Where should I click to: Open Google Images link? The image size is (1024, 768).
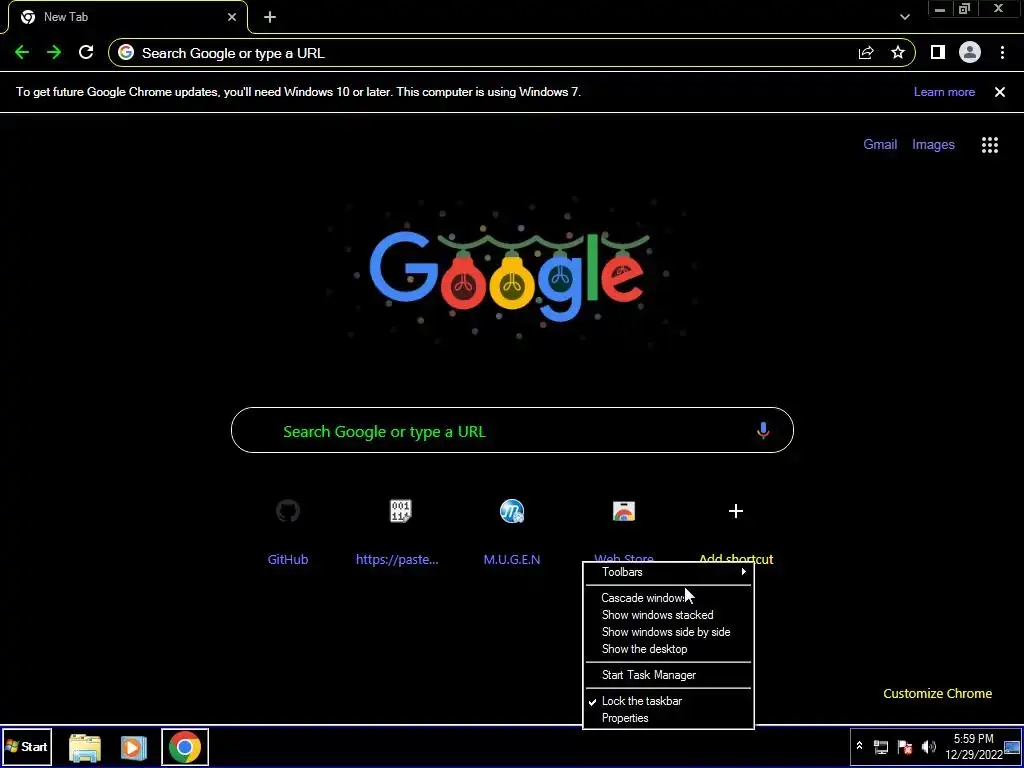point(933,144)
